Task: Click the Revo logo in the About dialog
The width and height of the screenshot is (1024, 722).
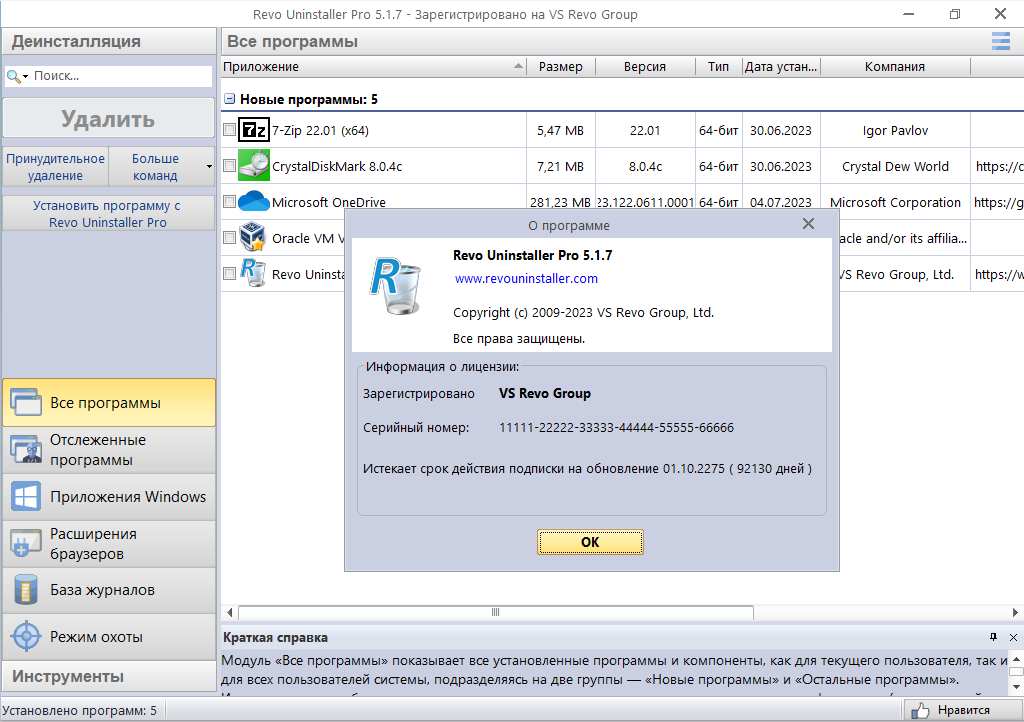Action: [x=396, y=286]
